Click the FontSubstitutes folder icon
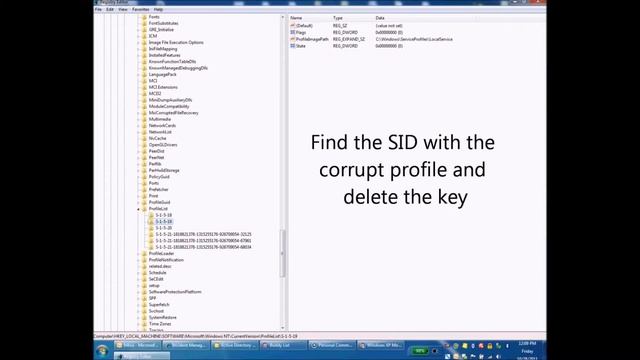The height and width of the screenshot is (360, 640). tap(144, 23)
